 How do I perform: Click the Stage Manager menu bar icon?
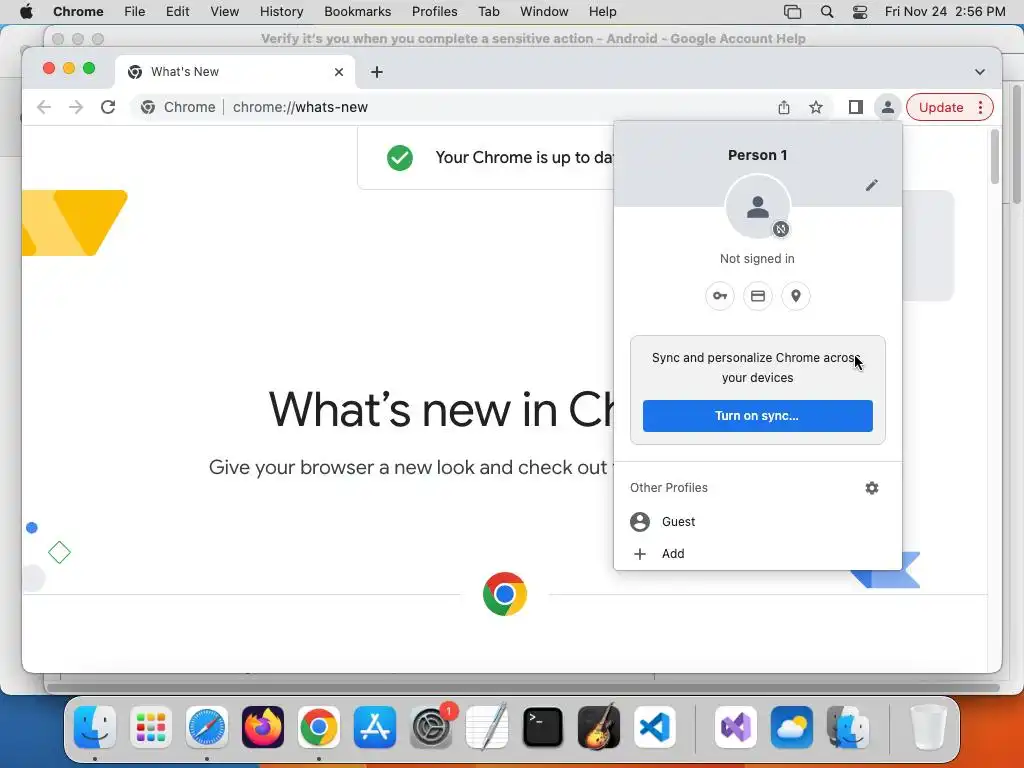point(792,12)
